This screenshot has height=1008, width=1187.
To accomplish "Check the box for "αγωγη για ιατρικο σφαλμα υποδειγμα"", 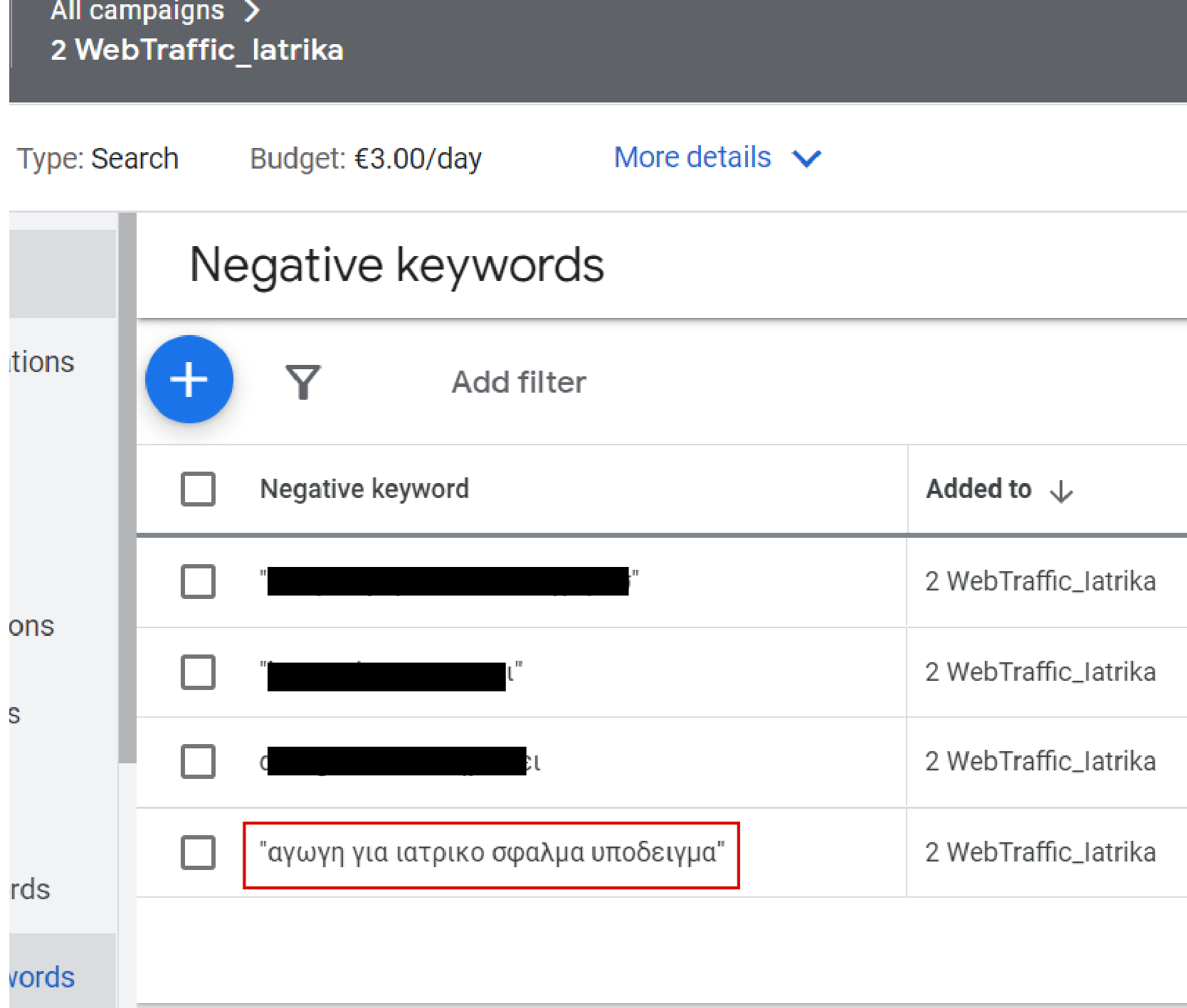I will pos(198,852).
